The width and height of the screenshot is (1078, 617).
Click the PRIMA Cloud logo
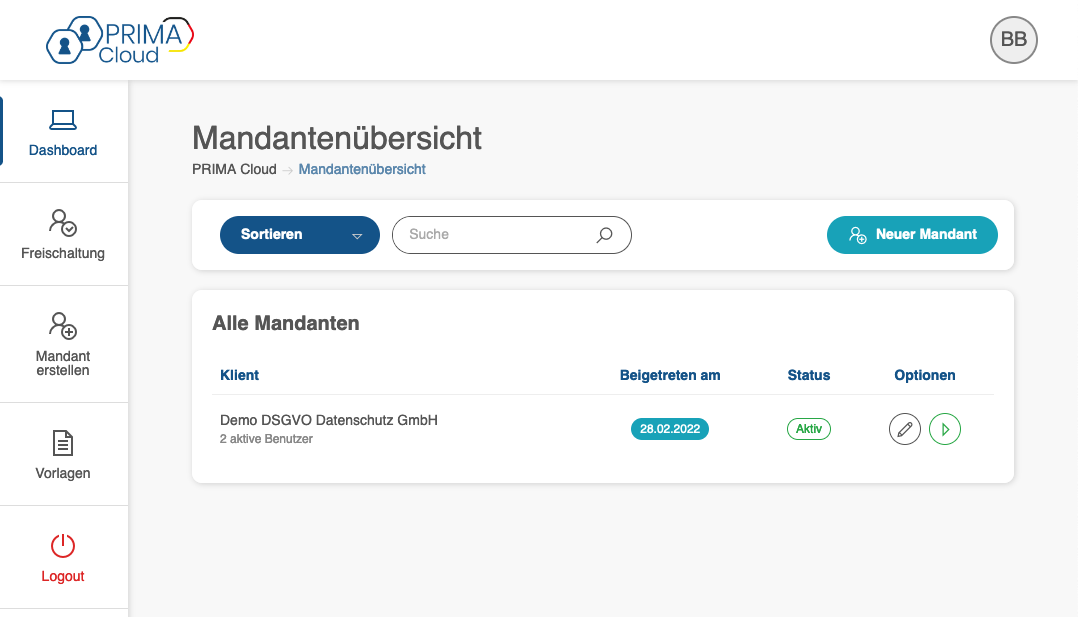(x=120, y=40)
